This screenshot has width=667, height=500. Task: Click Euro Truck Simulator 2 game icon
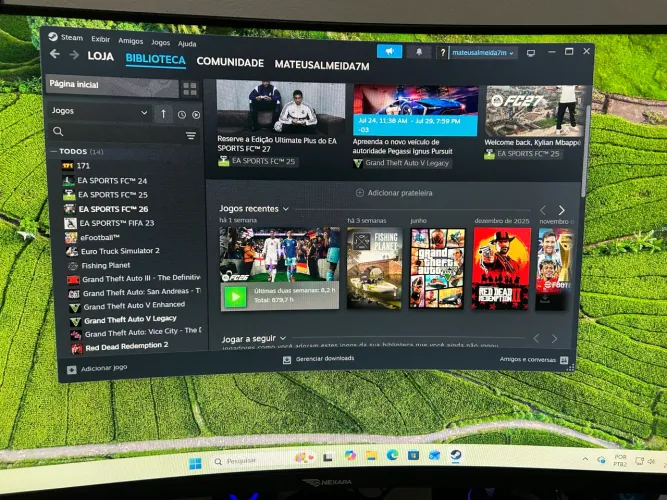pos(72,251)
